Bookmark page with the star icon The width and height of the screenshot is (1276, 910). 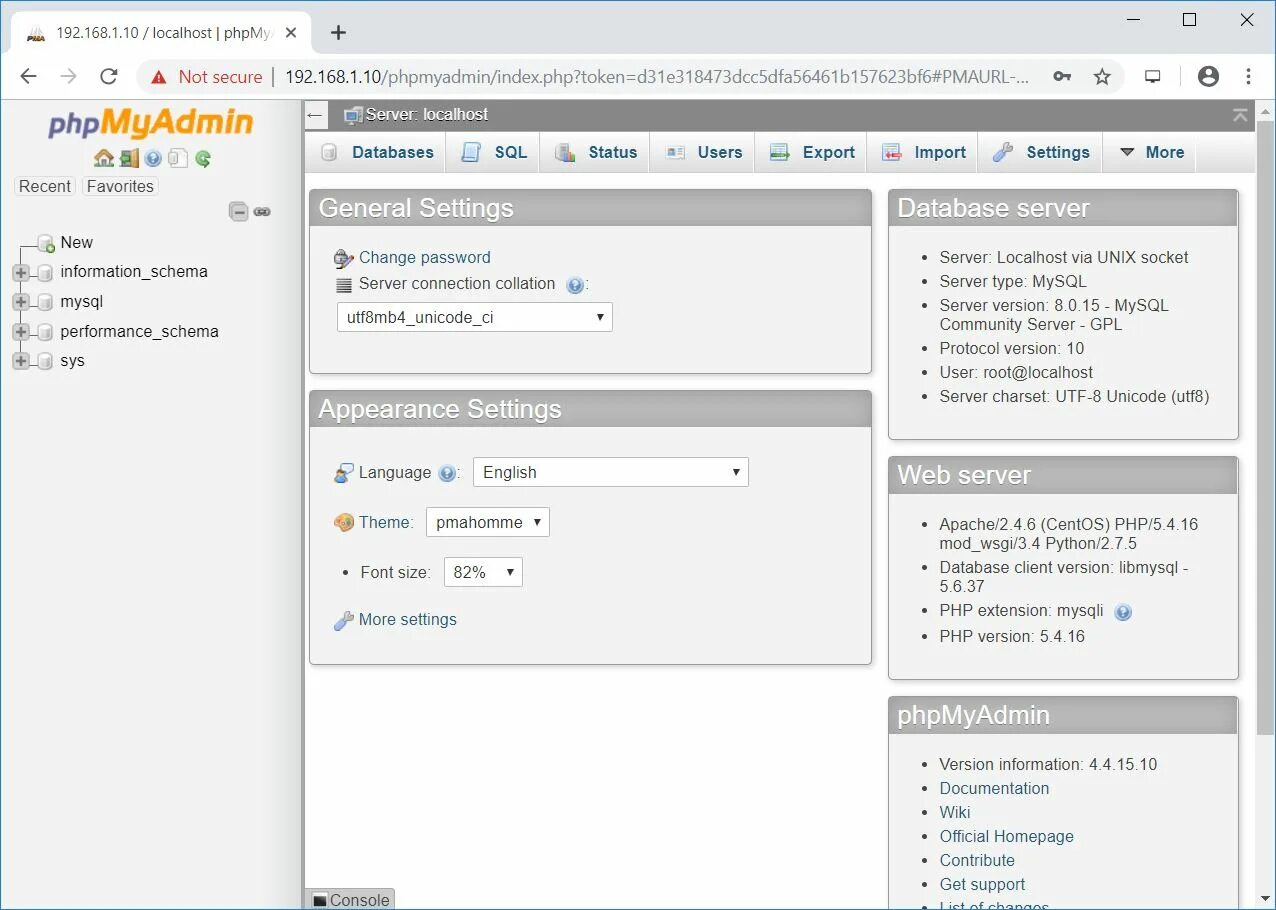coord(1102,77)
